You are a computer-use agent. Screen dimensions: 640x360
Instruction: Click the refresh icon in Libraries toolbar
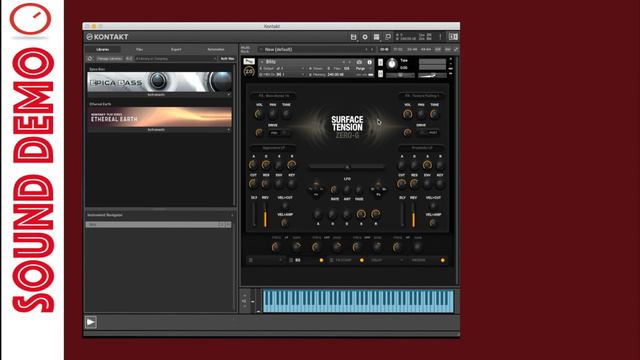point(90,59)
